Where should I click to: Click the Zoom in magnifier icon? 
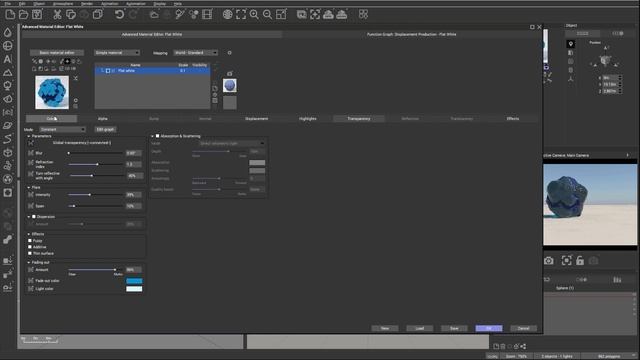pos(254,15)
